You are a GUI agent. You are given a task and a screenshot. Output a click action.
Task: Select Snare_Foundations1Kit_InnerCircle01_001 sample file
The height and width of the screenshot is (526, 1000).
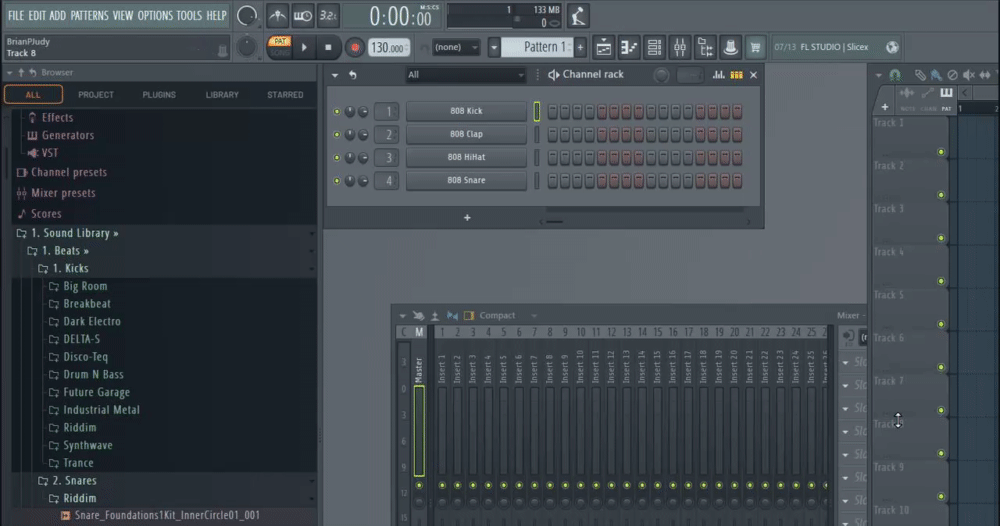[x=167, y=515]
